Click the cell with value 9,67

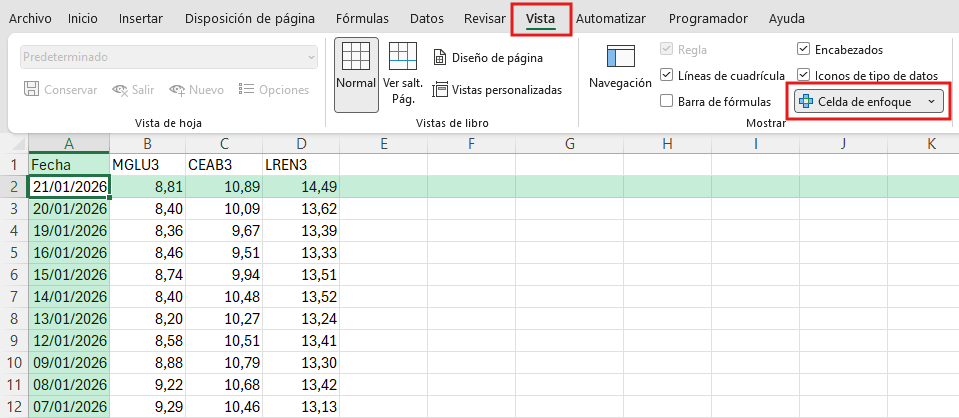click(223, 231)
